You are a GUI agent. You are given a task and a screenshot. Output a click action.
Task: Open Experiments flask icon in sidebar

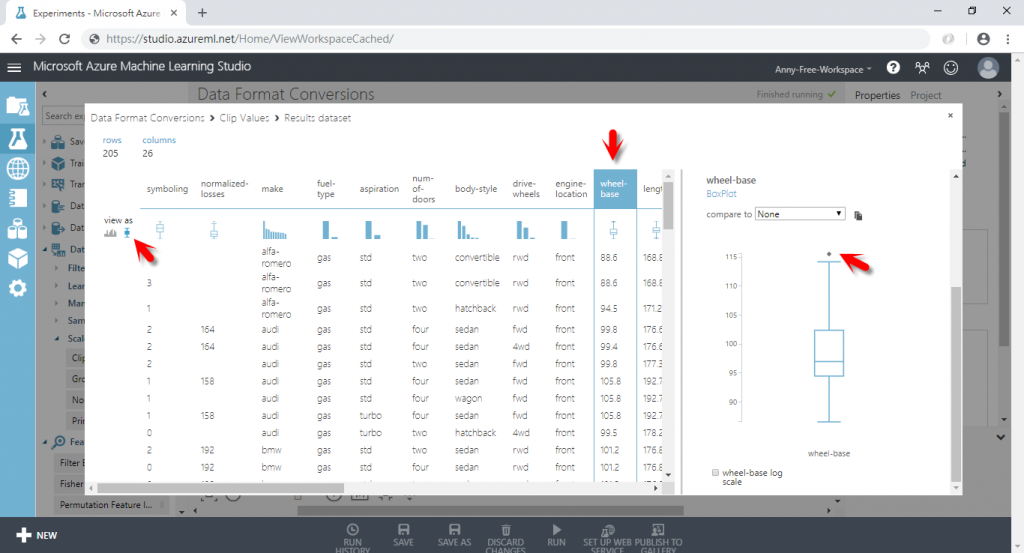(x=18, y=138)
